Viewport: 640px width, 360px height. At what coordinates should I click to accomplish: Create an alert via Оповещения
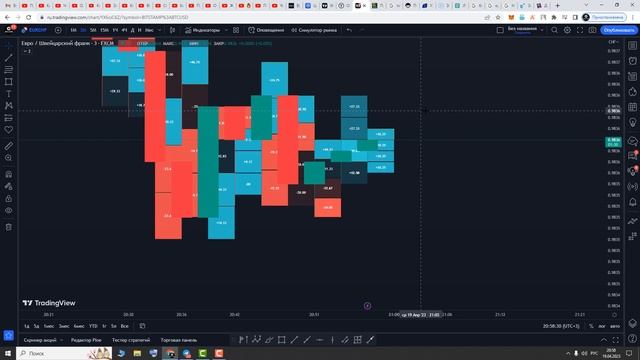click(266, 30)
